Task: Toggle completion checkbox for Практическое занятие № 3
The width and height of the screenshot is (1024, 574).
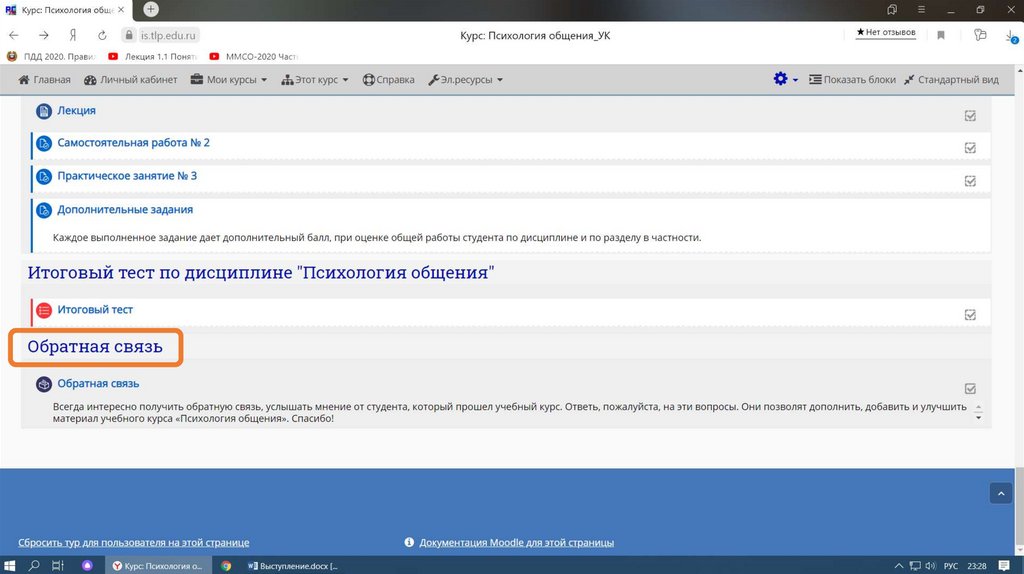Action: click(x=970, y=181)
